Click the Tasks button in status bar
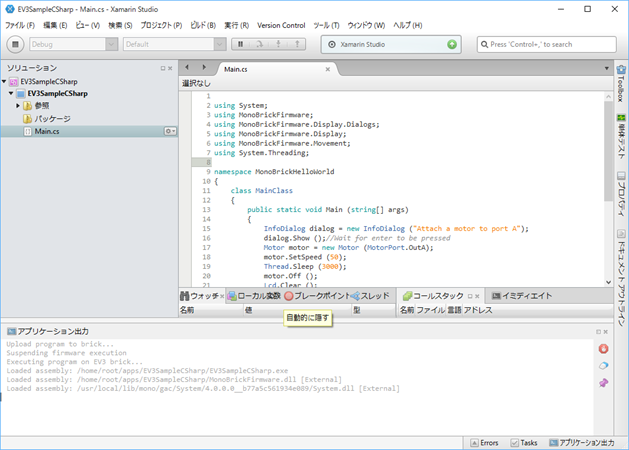The height and width of the screenshot is (450, 629). (x=524, y=442)
